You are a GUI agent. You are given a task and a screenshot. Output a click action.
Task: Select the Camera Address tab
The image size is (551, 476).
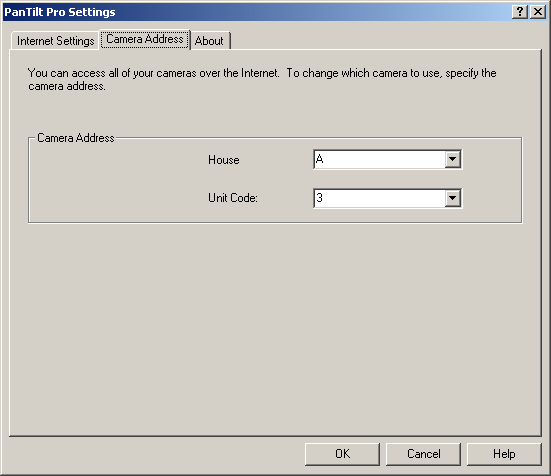pos(145,39)
